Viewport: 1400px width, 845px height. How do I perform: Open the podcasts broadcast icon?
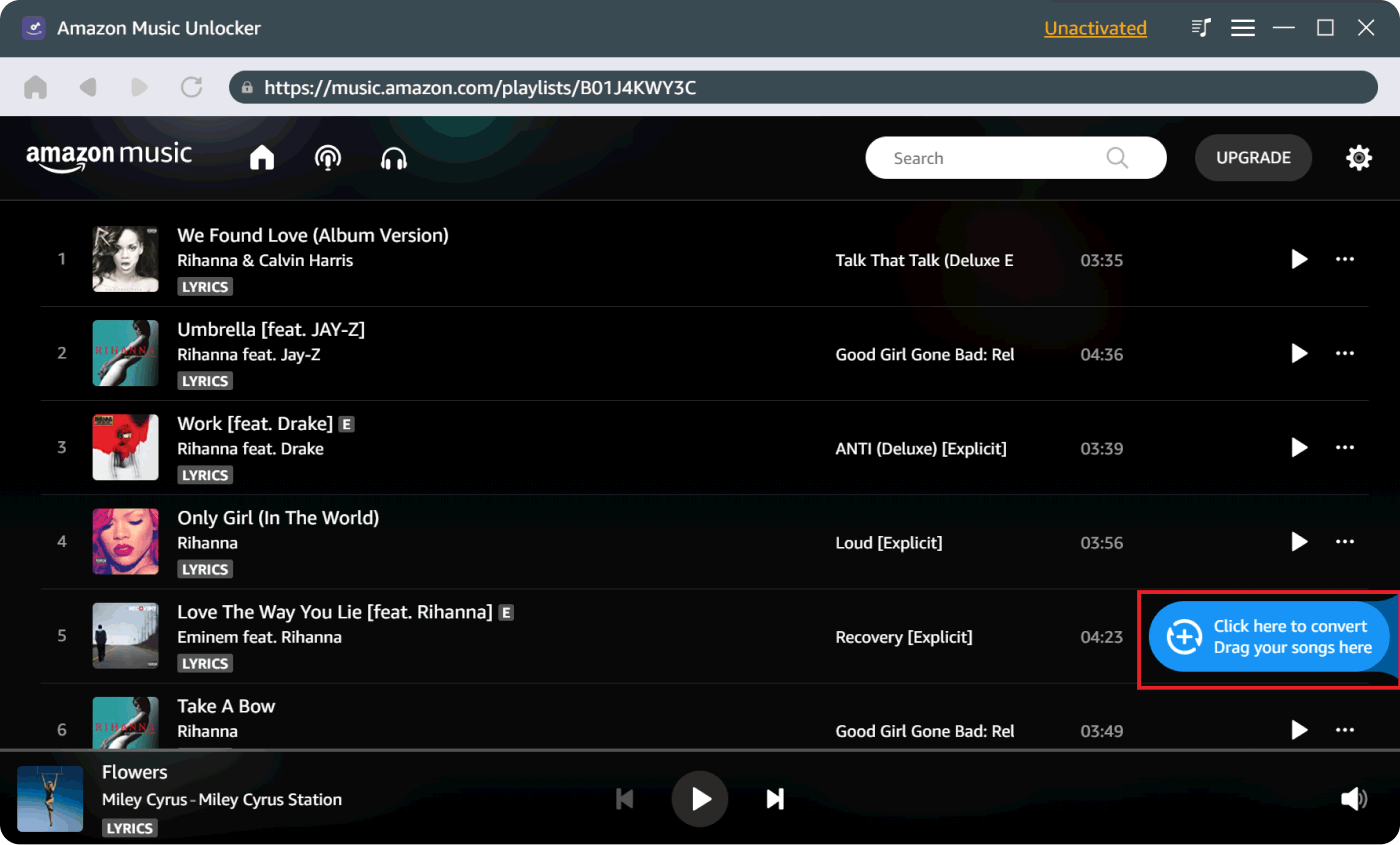click(328, 158)
